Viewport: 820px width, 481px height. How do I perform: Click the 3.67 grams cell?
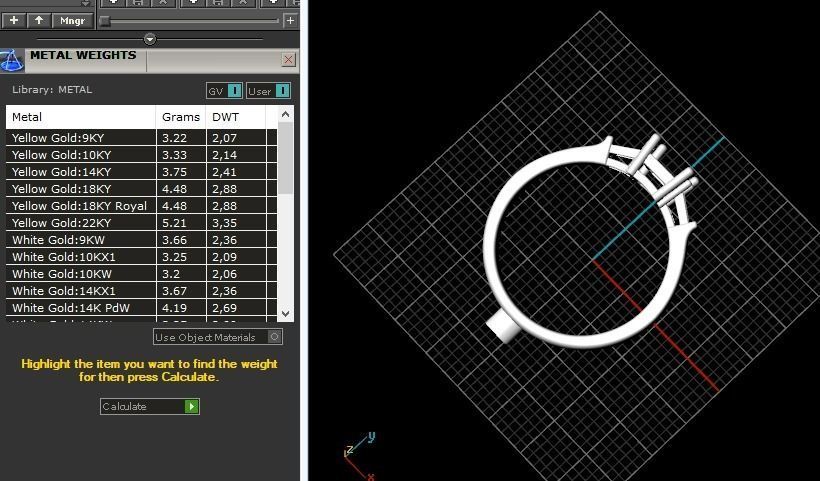tap(181, 291)
